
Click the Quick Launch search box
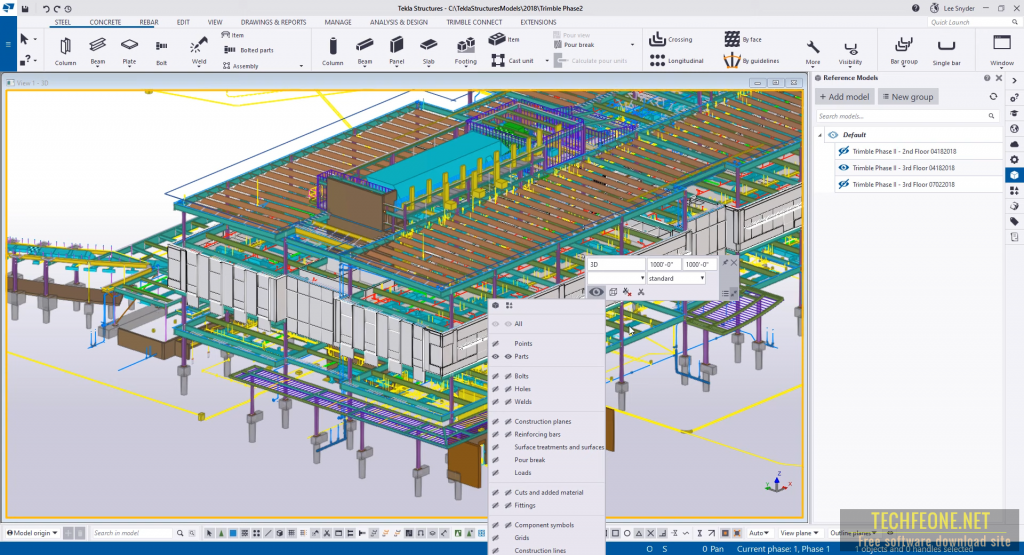coord(973,22)
